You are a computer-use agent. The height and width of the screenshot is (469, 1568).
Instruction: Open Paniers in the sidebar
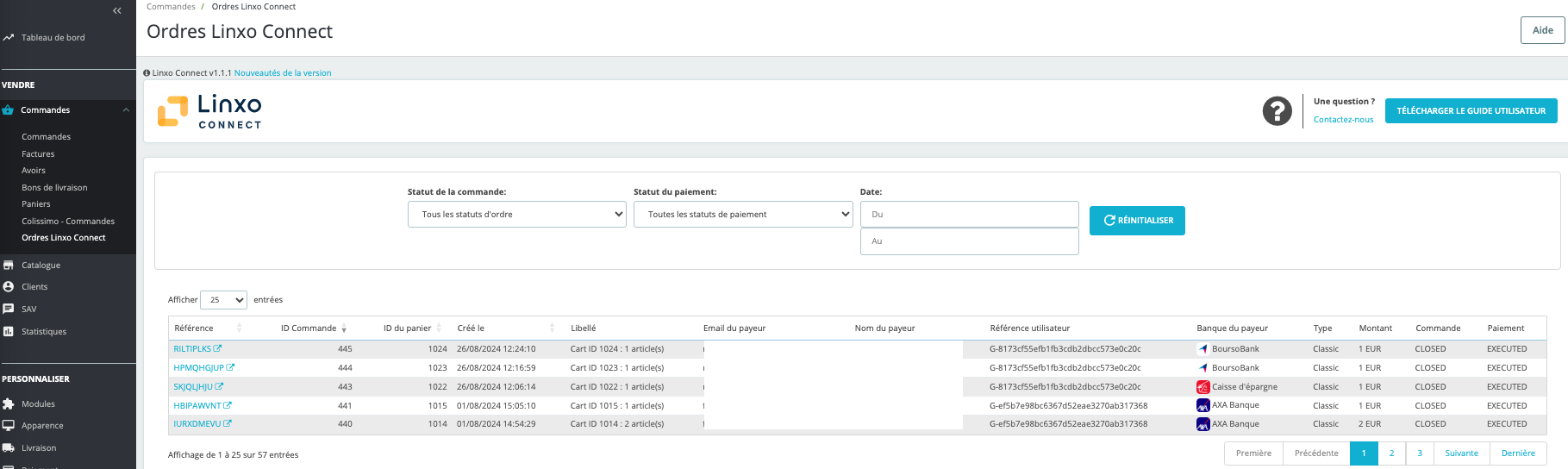(36, 203)
